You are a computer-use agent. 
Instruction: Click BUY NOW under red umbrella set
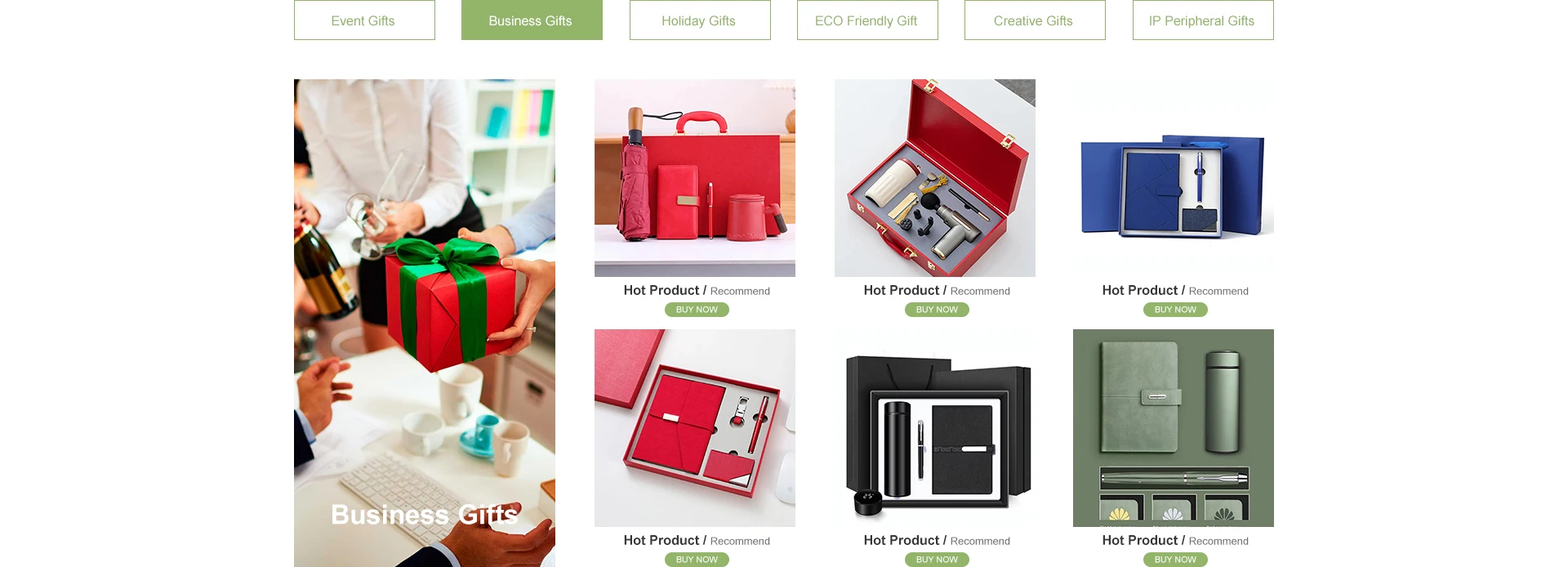[697, 310]
